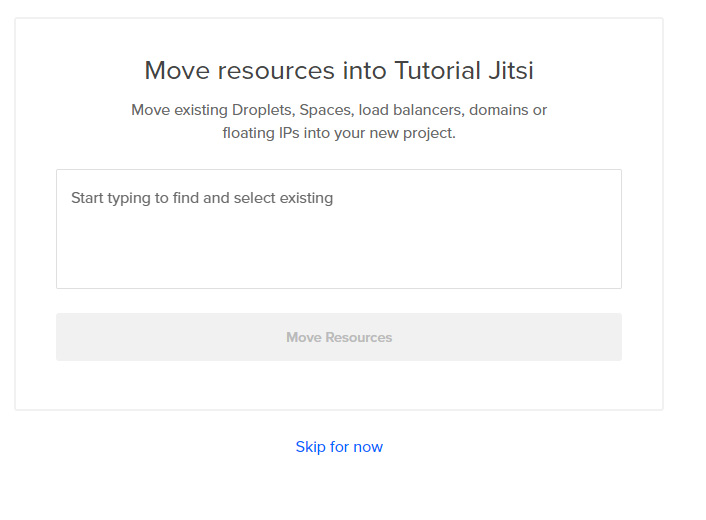Screen dimensions: 706x520
Task: Click the 'Tutorial Jitsi' project name in heading
Action: coord(464,71)
